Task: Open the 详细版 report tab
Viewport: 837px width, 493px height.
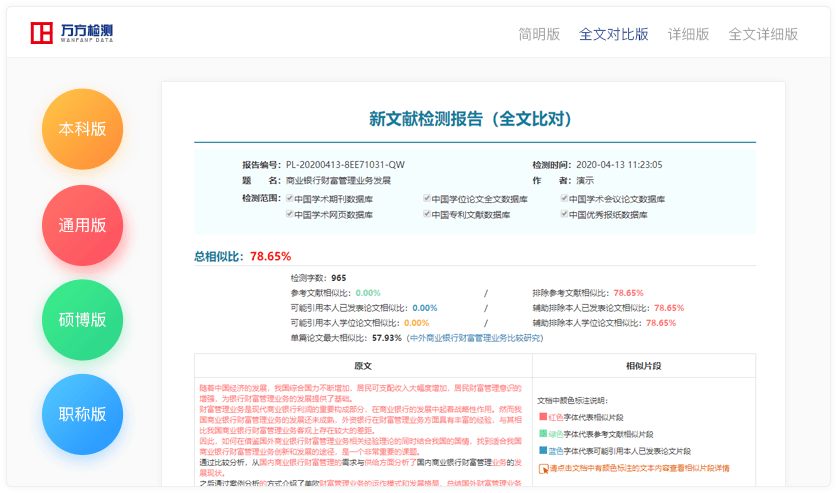Action: pos(689,34)
